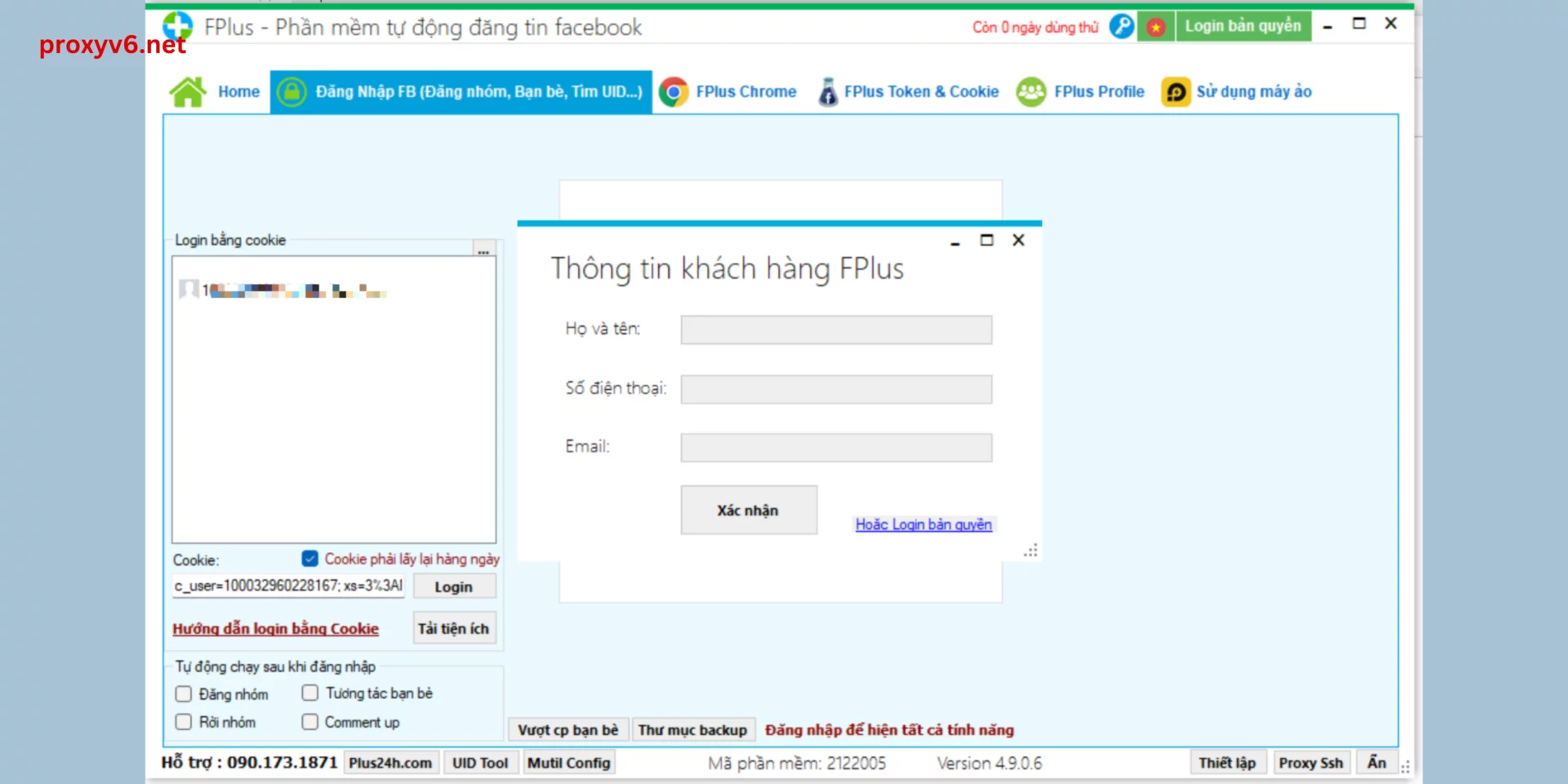Focus the Số điện thoại input field
Screen dimensions: 1568x784
(836, 390)
